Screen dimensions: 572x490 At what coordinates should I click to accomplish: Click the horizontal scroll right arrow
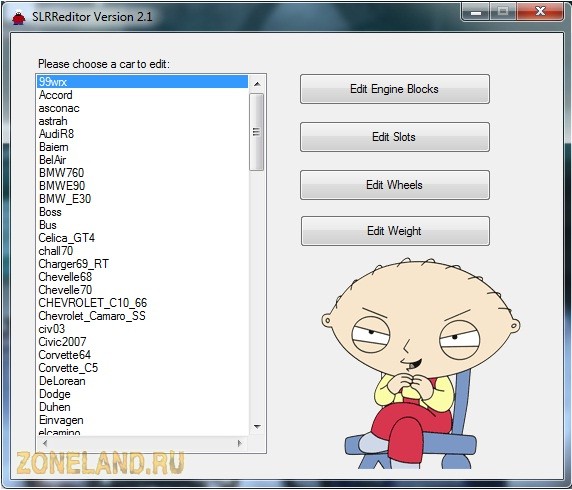click(240, 443)
